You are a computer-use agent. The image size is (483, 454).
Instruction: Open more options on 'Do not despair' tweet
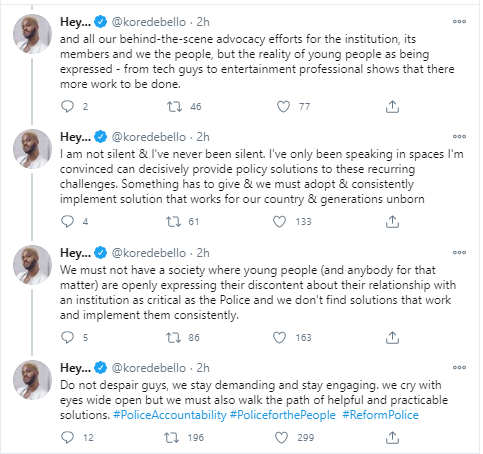click(459, 368)
